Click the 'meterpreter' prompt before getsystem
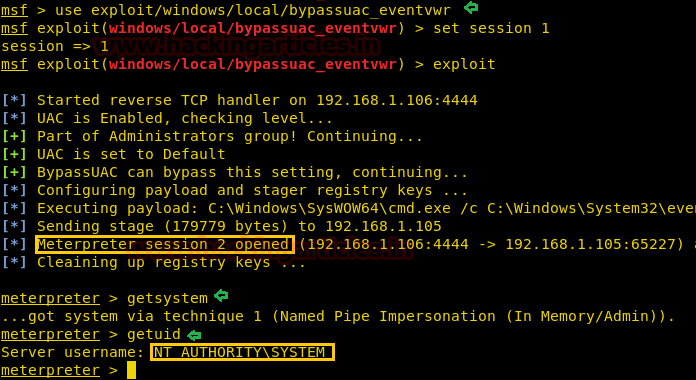Viewport: 696px width, 380px height. click(x=51, y=298)
